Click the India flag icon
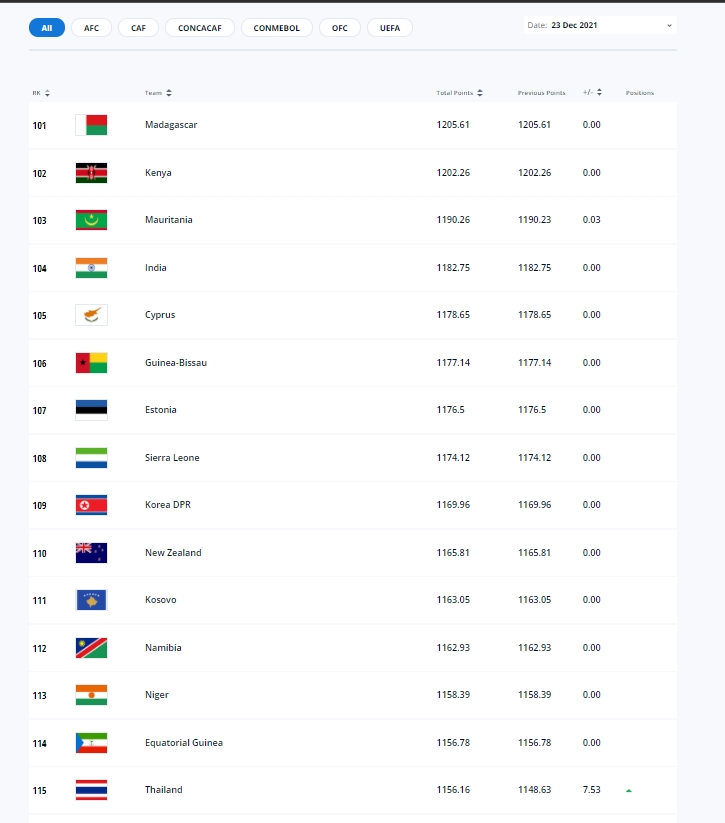 [x=91, y=268]
